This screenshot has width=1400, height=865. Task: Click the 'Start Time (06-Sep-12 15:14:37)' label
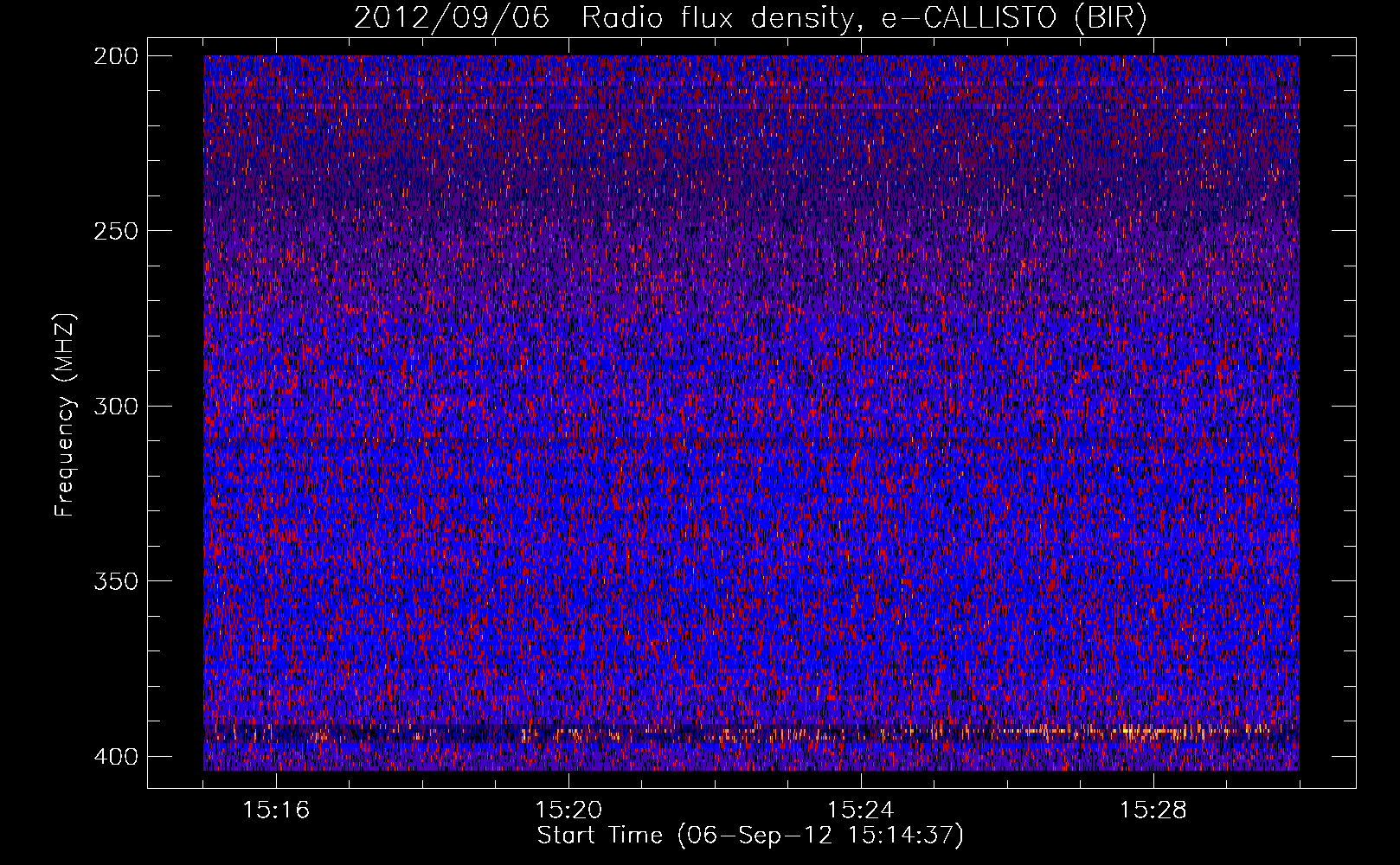point(750,836)
